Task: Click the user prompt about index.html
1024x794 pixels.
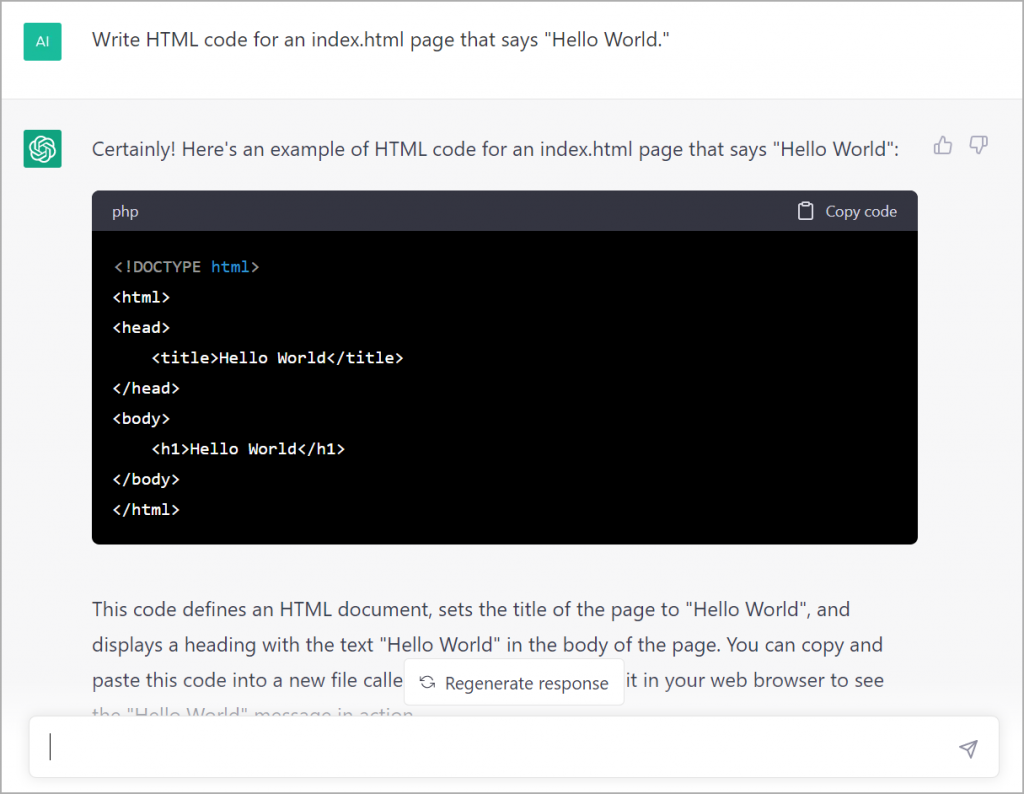Action: tap(380, 40)
